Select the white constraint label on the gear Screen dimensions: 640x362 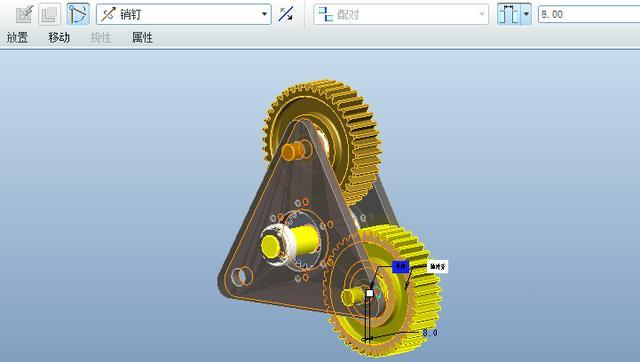pos(437,267)
